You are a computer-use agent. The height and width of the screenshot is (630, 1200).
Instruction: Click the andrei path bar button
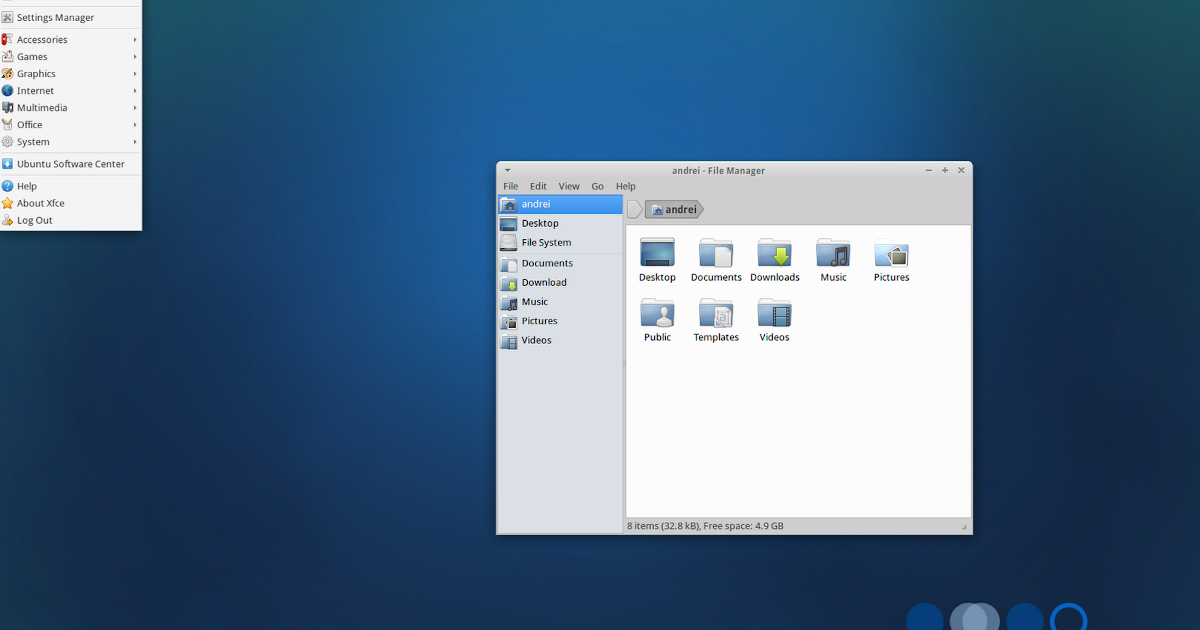[675, 209]
